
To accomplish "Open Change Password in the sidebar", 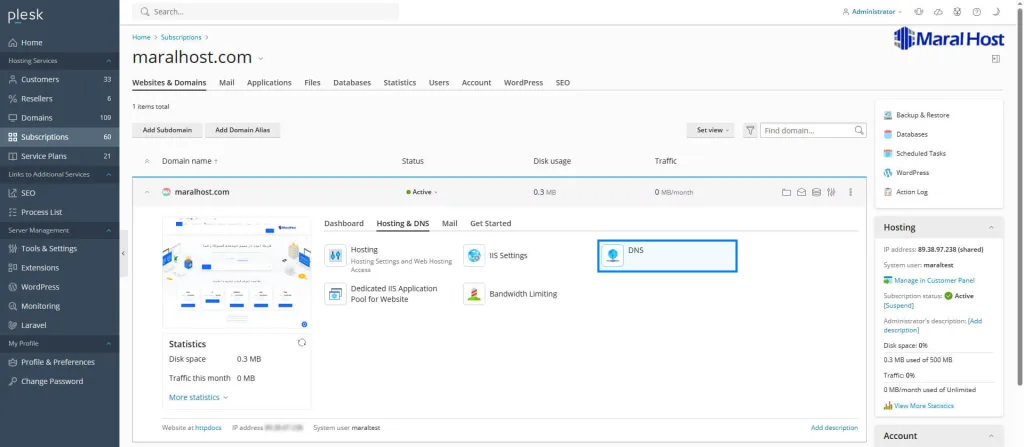I will [x=59, y=381].
